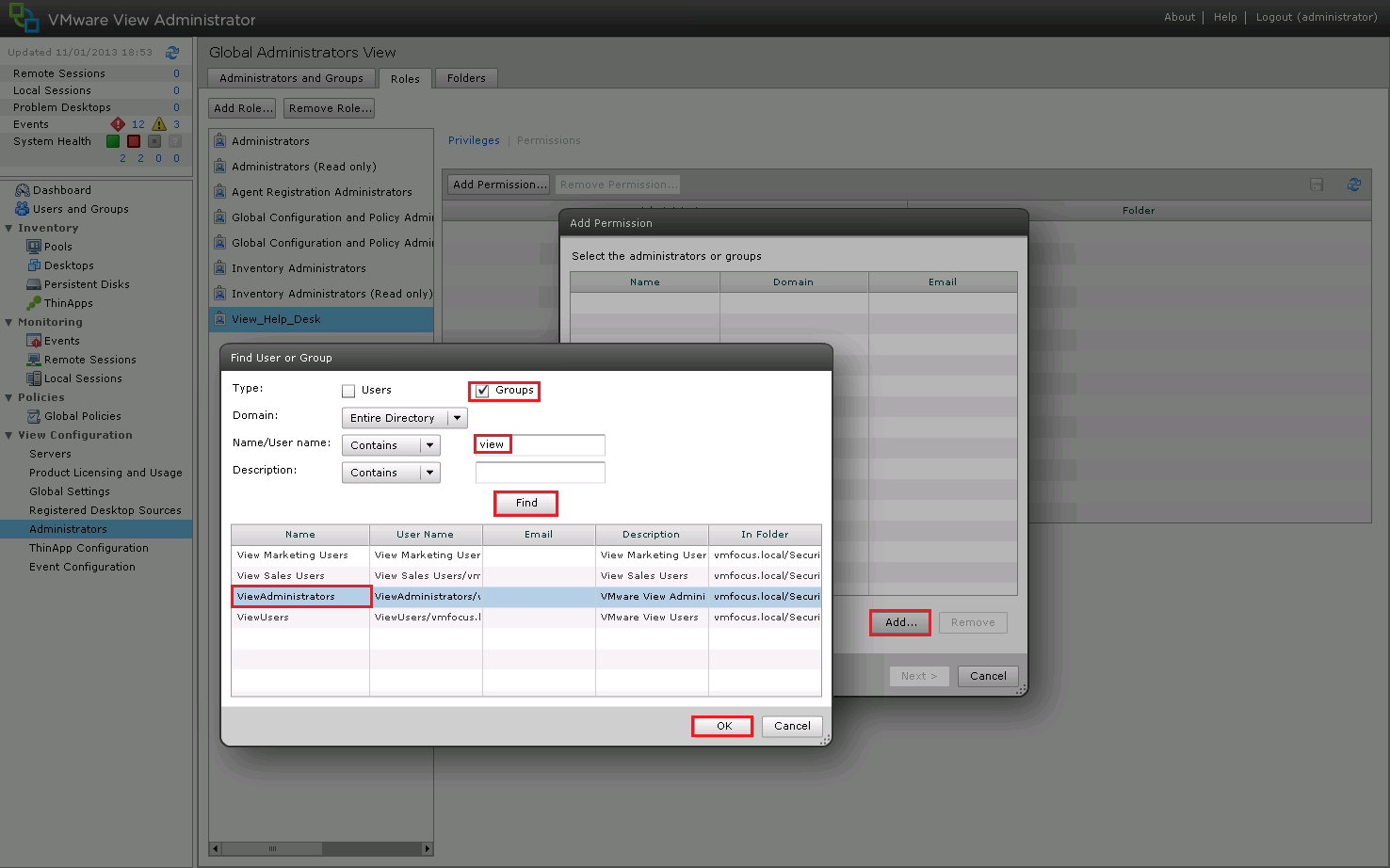The image size is (1390, 868).
Task: Open the Name/User name Contains dropdown
Action: 430,445
